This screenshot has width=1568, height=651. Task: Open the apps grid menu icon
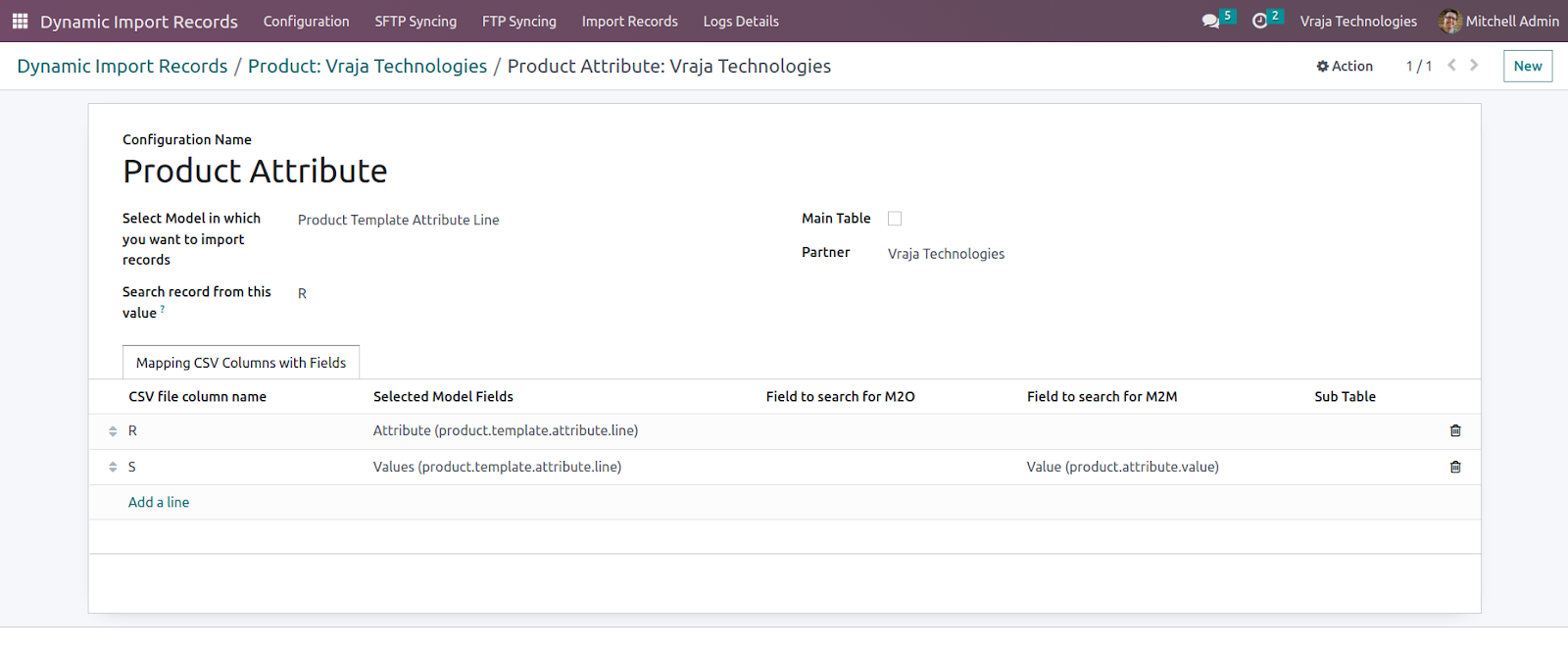pyautogui.click(x=20, y=21)
